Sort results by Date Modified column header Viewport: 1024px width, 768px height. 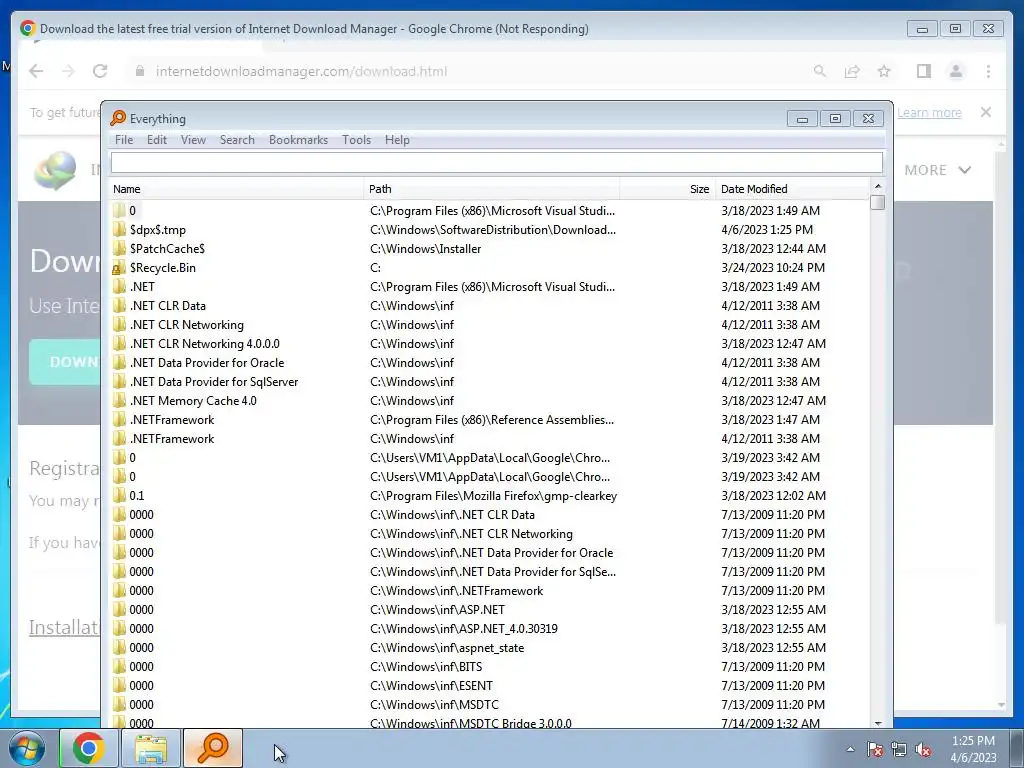pos(793,189)
